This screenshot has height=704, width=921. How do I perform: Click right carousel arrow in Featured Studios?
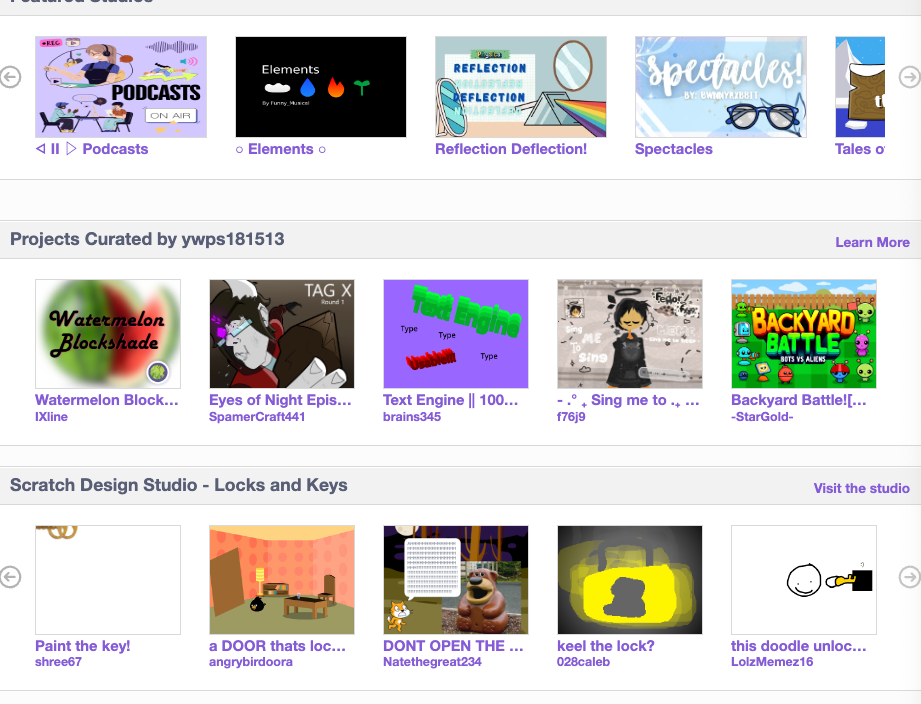click(x=909, y=77)
